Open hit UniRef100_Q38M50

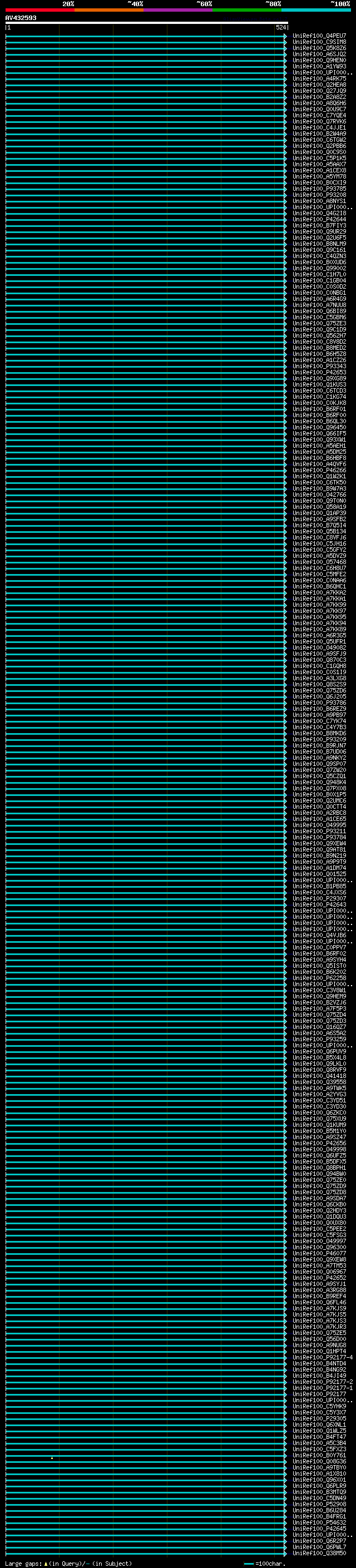(x=319, y=1554)
